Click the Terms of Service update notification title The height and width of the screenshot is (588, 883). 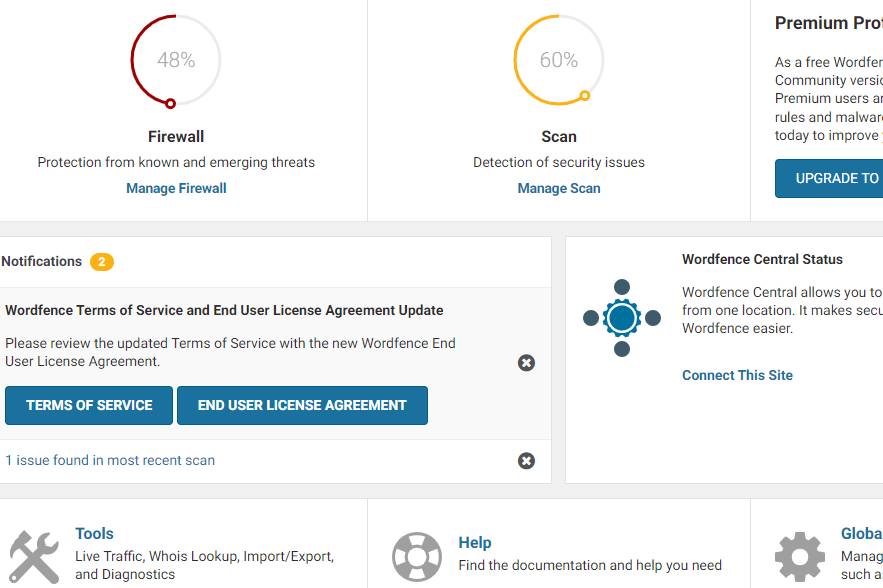pyautogui.click(x=224, y=310)
